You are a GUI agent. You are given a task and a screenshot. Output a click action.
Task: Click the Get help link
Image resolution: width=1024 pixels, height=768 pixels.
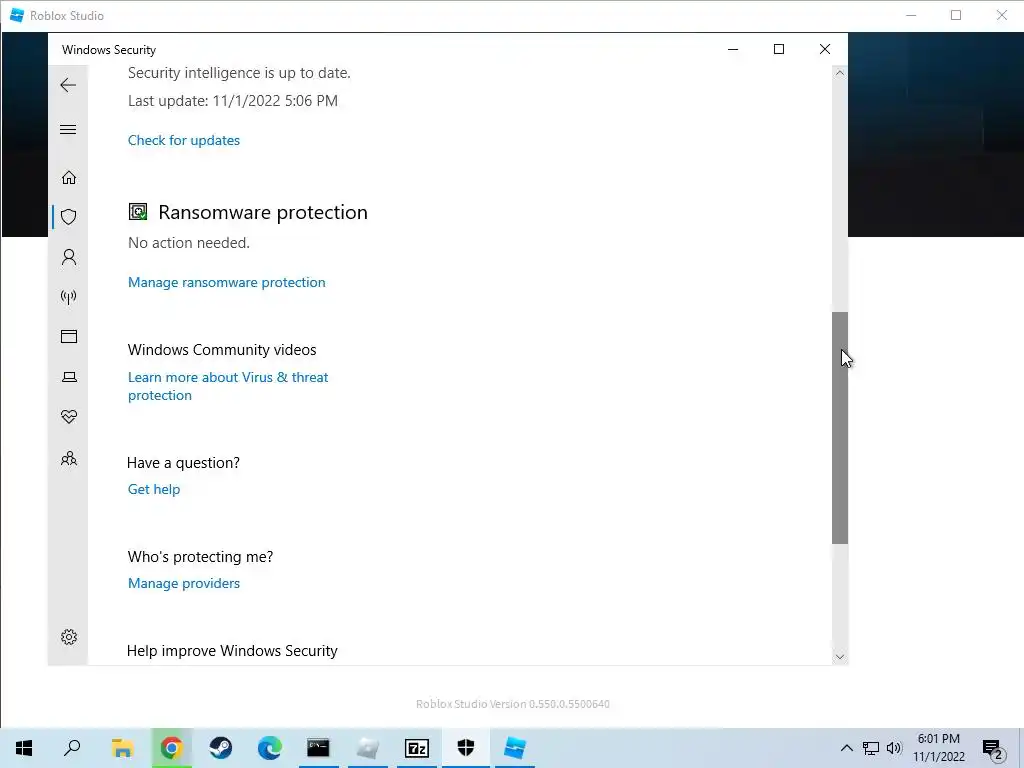(x=153, y=489)
